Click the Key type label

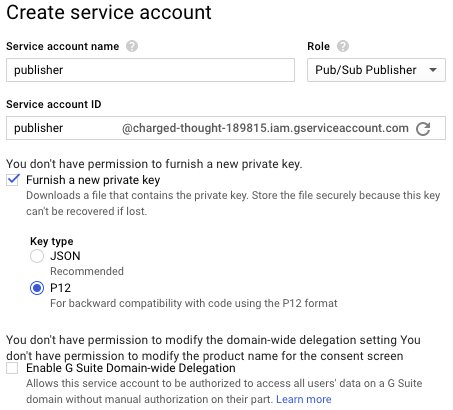[52, 241]
